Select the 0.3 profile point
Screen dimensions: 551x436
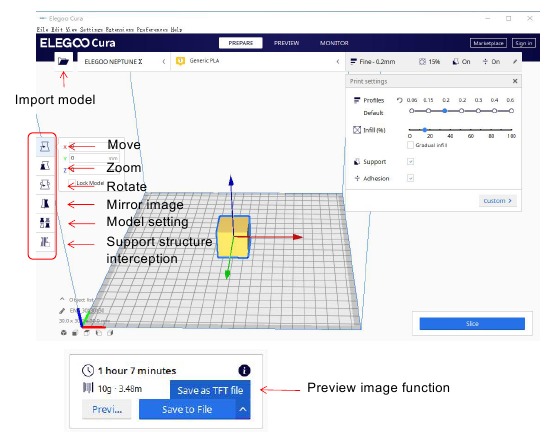coord(478,111)
